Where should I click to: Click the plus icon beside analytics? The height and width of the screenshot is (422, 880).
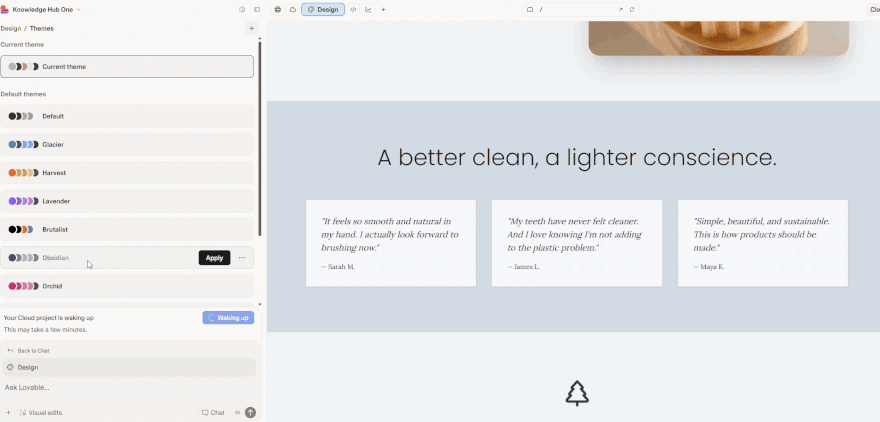pos(383,9)
